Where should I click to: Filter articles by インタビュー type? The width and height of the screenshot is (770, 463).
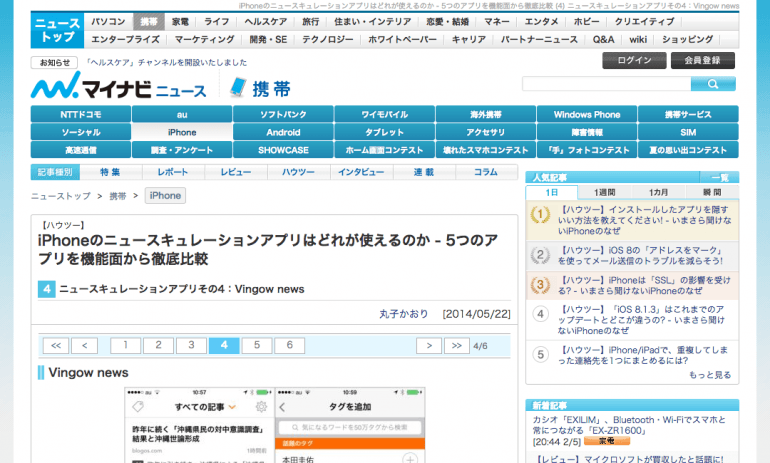coord(361,172)
